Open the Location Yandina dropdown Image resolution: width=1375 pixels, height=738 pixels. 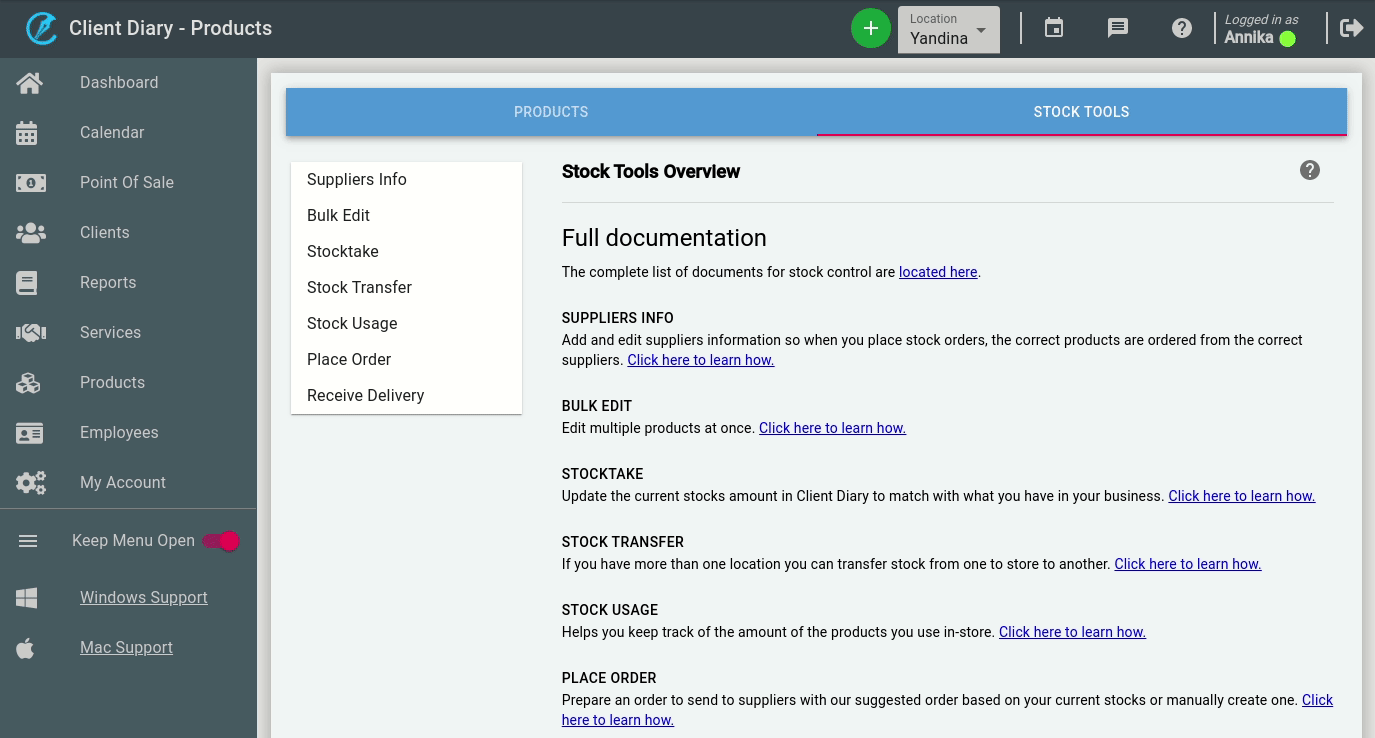coord(949,29)
